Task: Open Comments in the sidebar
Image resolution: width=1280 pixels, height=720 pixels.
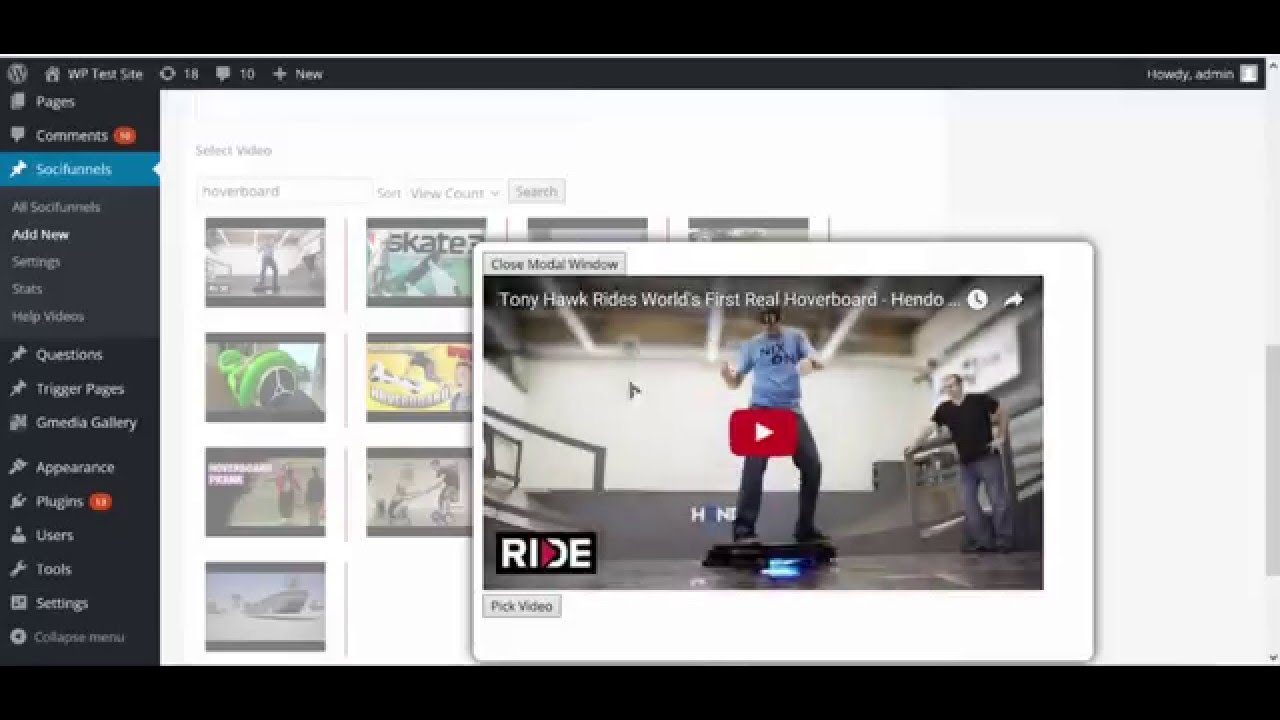Action: click(71, 135)
